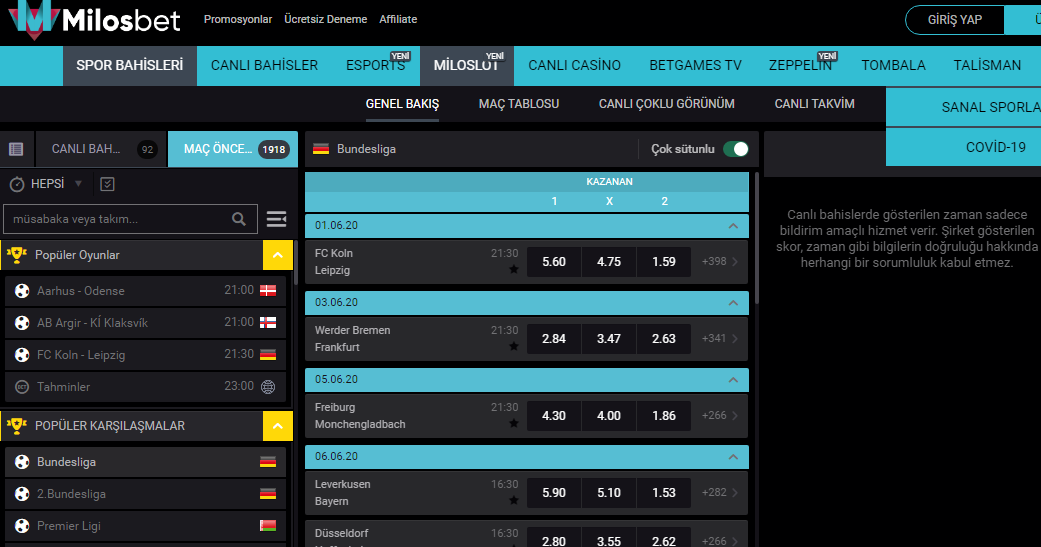This screenshot has width=1041, height=547.
Task: Click German flag on 2.Bundesliga row
Action: (x=268, y=493)
